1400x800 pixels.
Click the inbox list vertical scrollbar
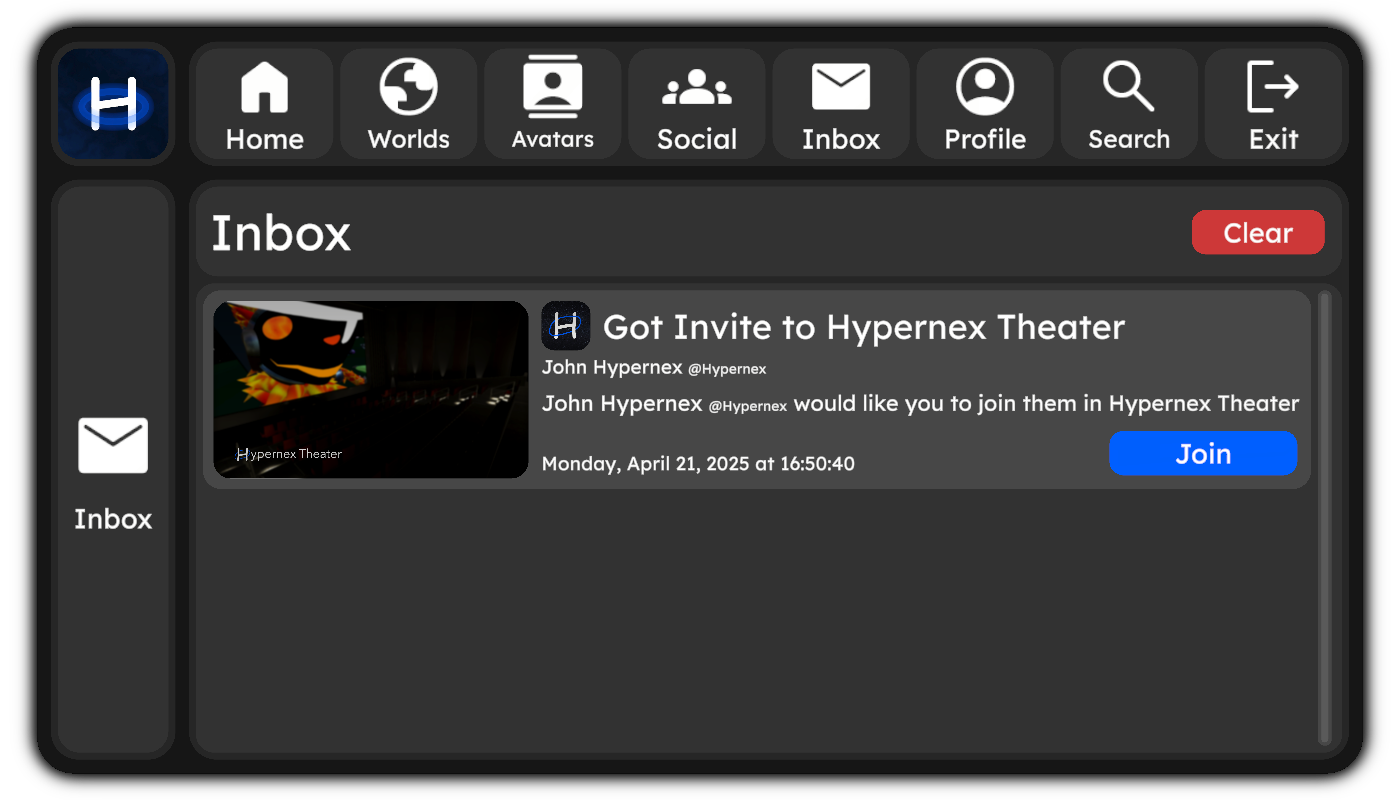click(1324, 517)
